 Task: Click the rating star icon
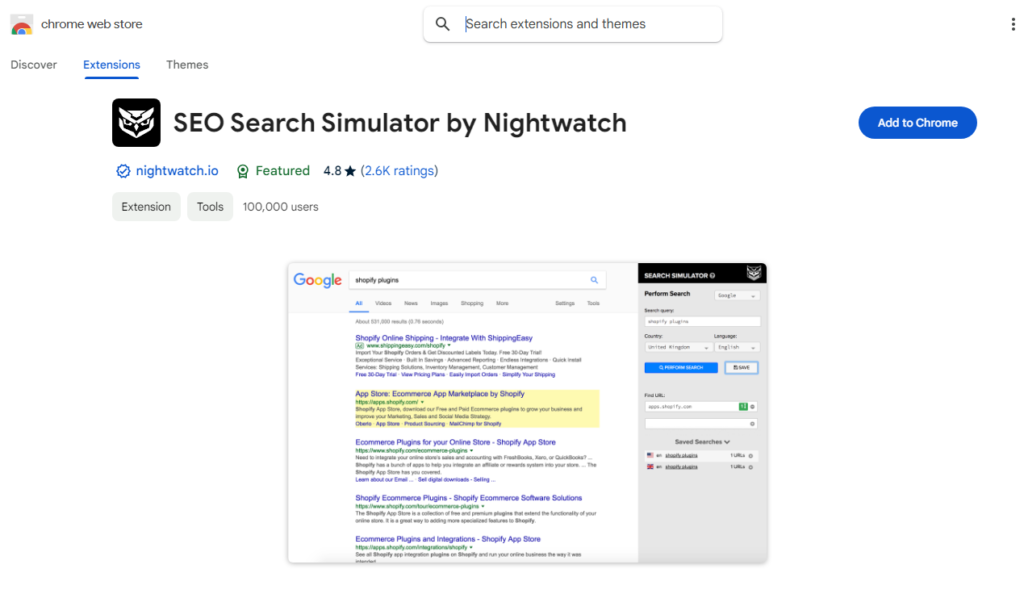coord(350,171)
